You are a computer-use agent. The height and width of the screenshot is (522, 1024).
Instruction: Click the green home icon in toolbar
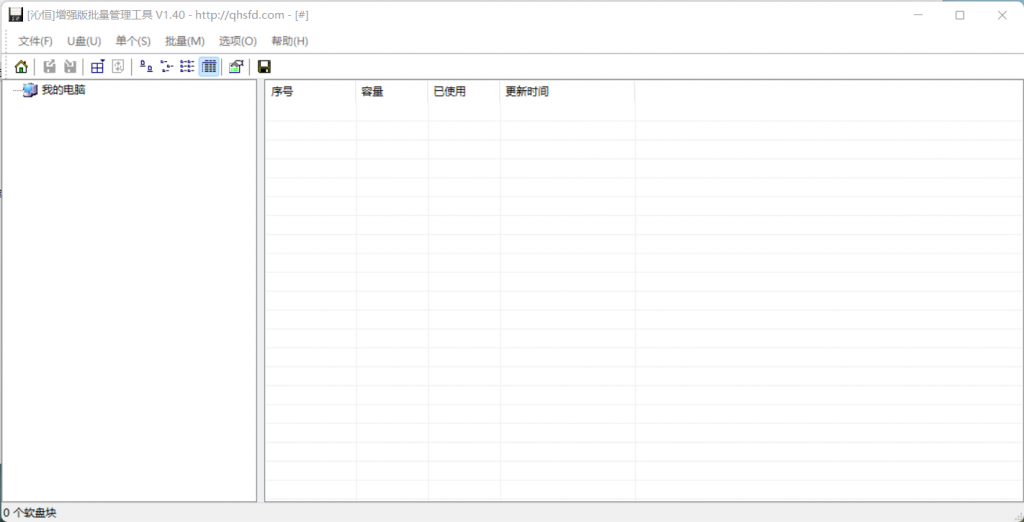[21, 67]
